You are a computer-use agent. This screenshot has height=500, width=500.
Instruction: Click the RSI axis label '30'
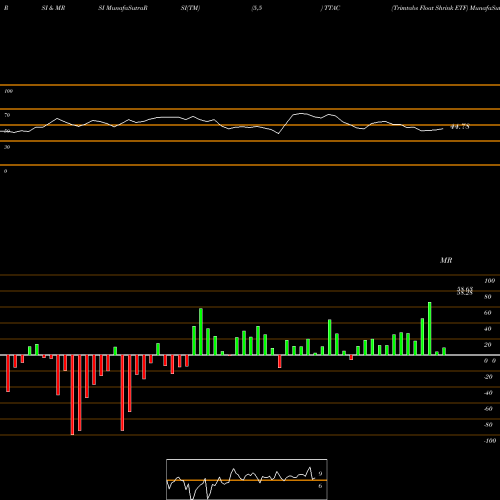[x=7, y=147]
